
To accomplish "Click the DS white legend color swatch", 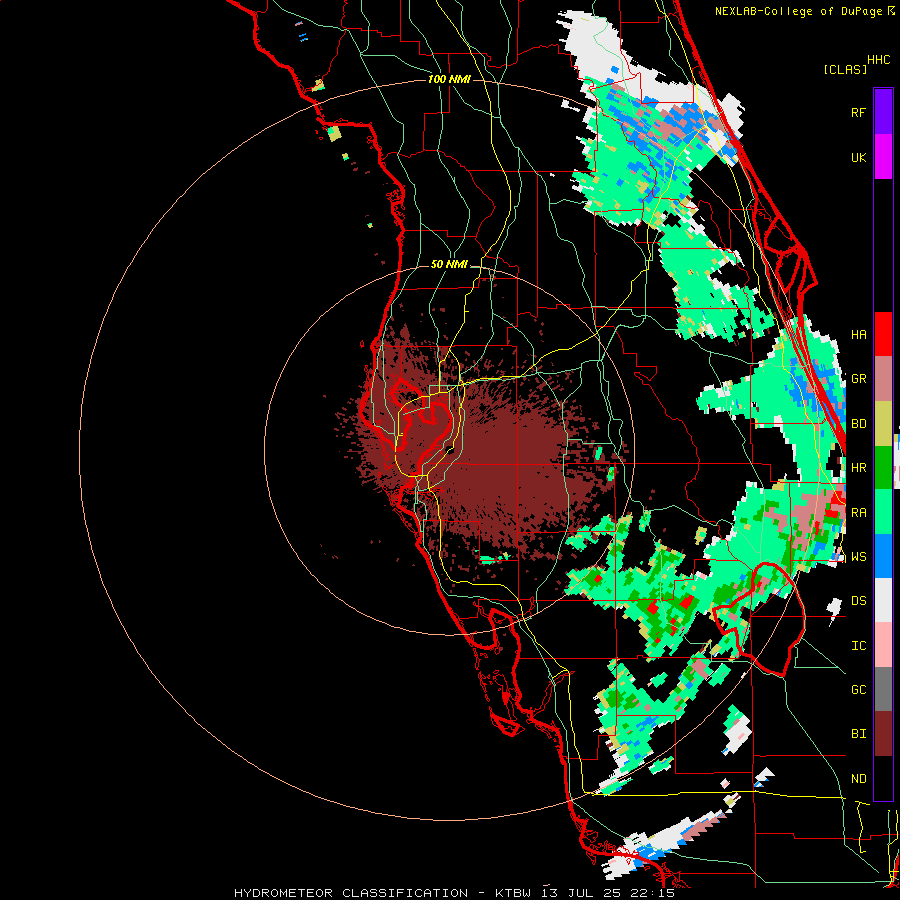I will 883,600.
